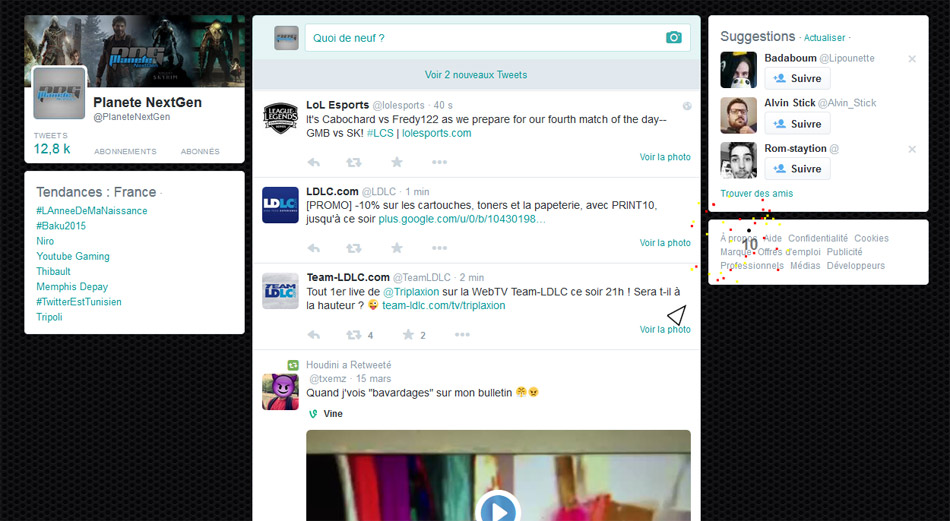Click the camera icon in tweet box
950x521 pixels.
point(674,38)
